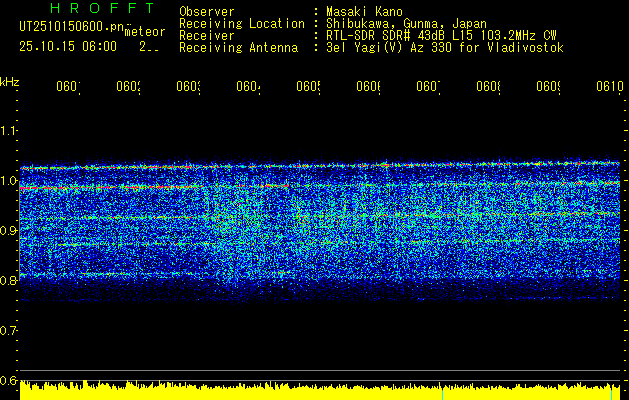Screen dimensions: 629x400
Task: Click the 0607 time marker
Action: [428, 87]
